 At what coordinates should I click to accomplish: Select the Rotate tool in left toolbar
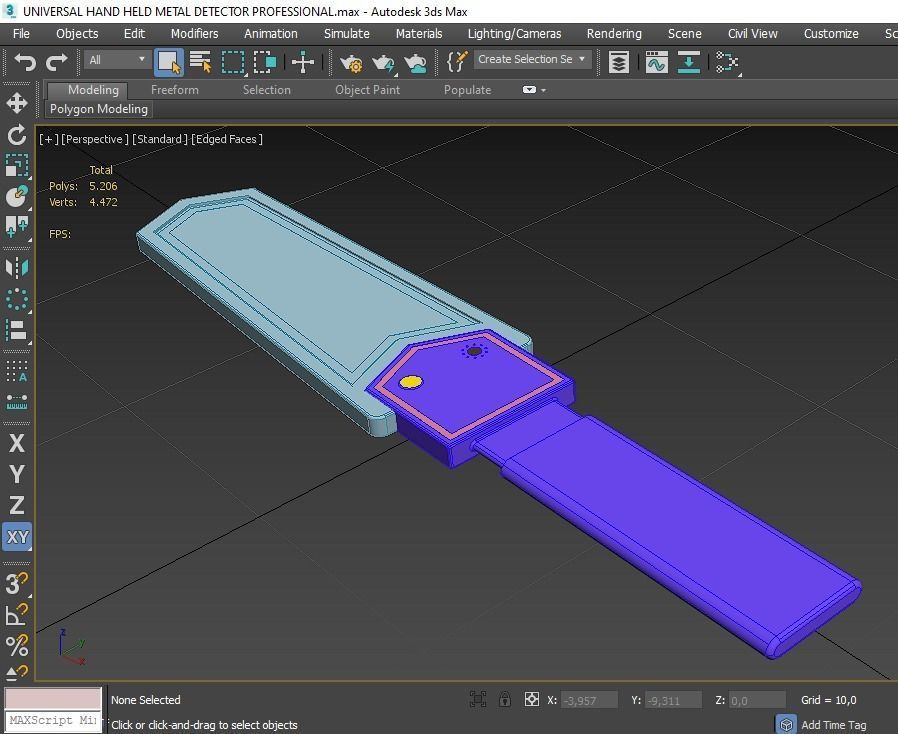(x=17, y=135)
